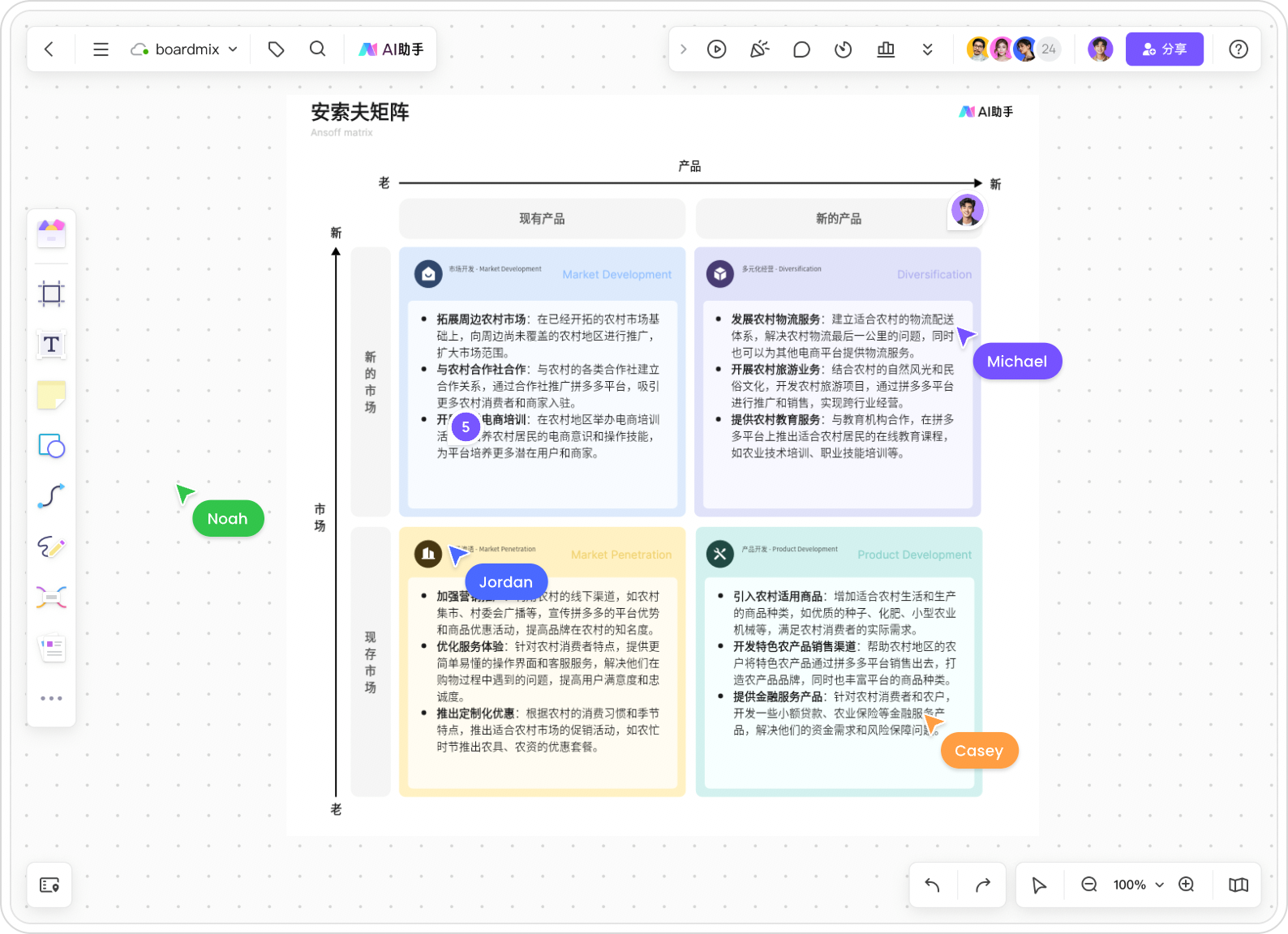Image resolution: width=1288 pixels, height=934 pixels.
Task: Open more tools with the three dots
Action: point(51,698)
